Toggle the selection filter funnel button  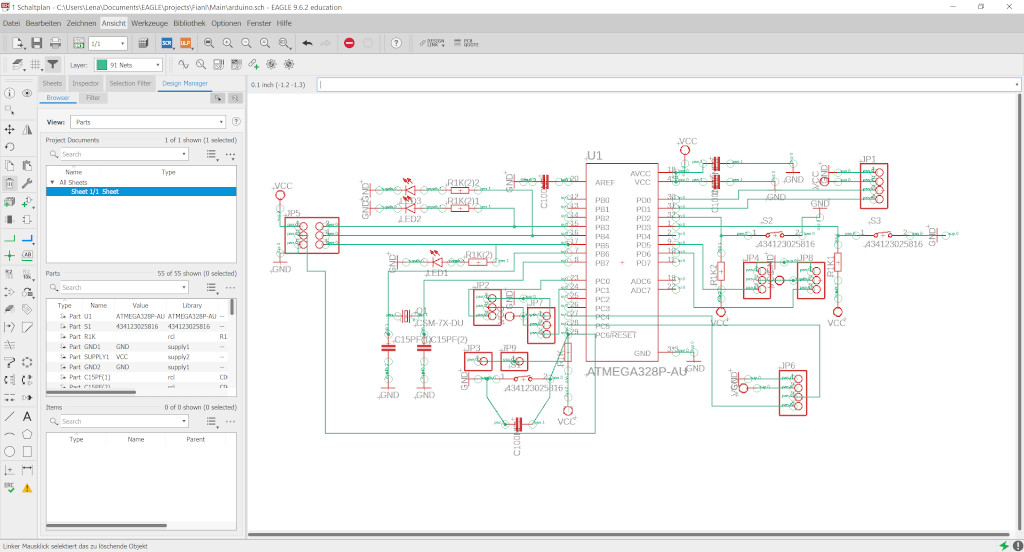click(53, 64)
